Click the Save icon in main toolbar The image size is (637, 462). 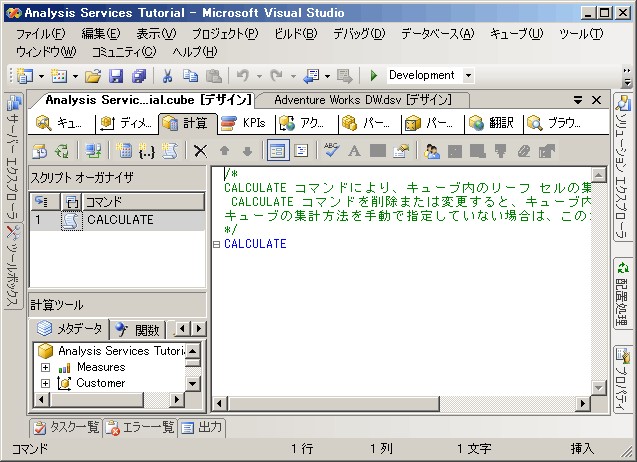(x=116, y=76)
